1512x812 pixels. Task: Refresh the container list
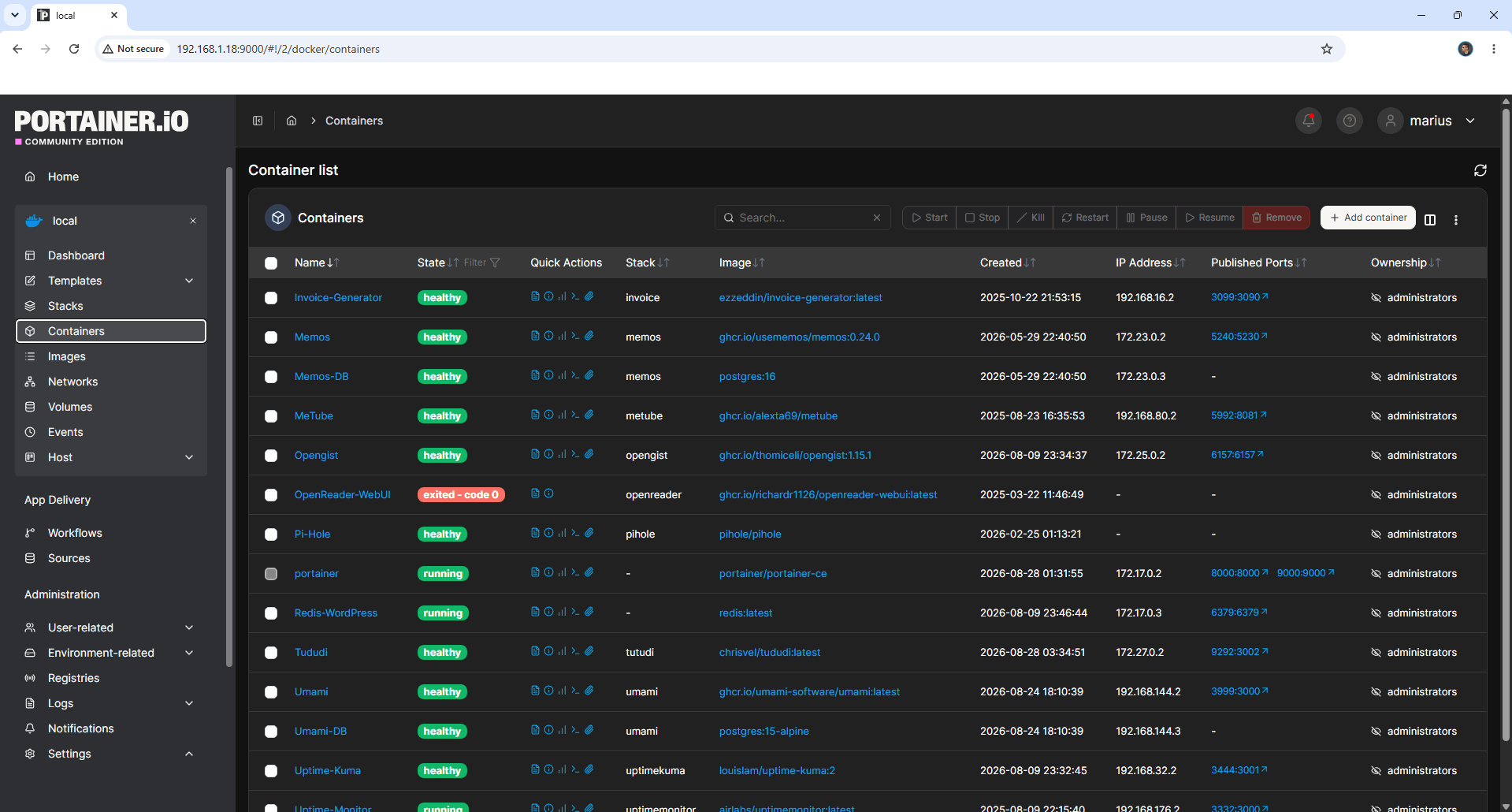(x=1480, y=170)
